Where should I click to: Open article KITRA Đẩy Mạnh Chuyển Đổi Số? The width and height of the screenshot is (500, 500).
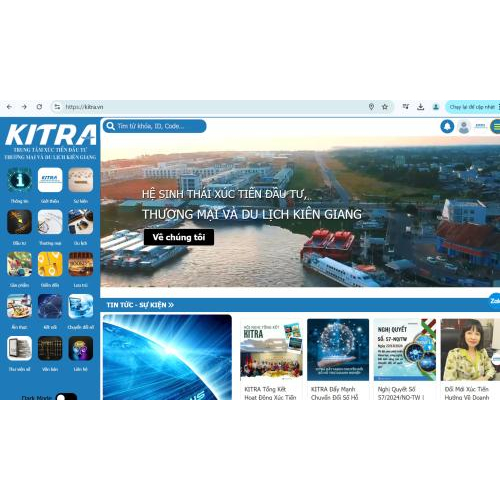334,393
